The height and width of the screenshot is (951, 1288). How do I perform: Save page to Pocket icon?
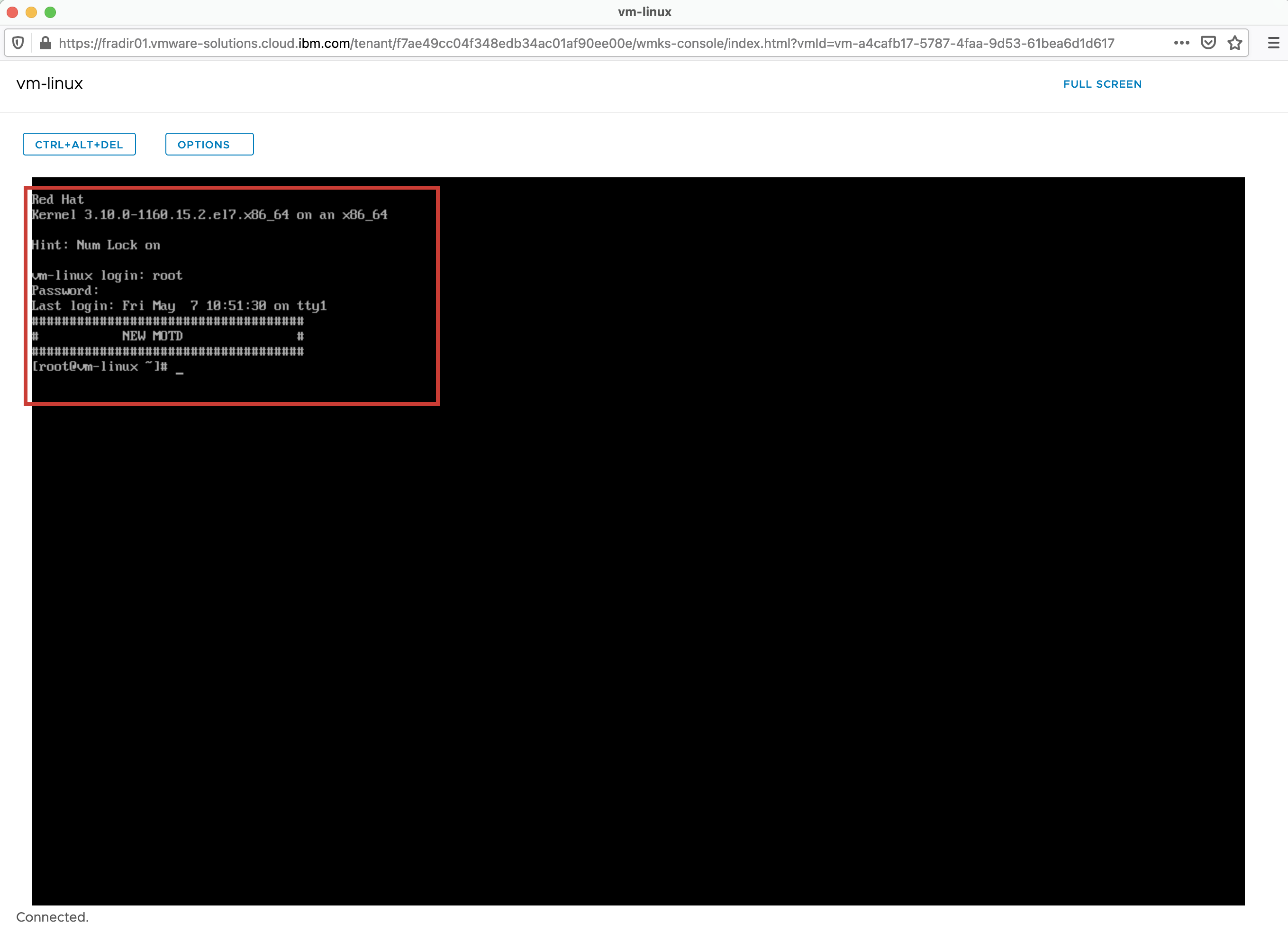[1208, 43]
